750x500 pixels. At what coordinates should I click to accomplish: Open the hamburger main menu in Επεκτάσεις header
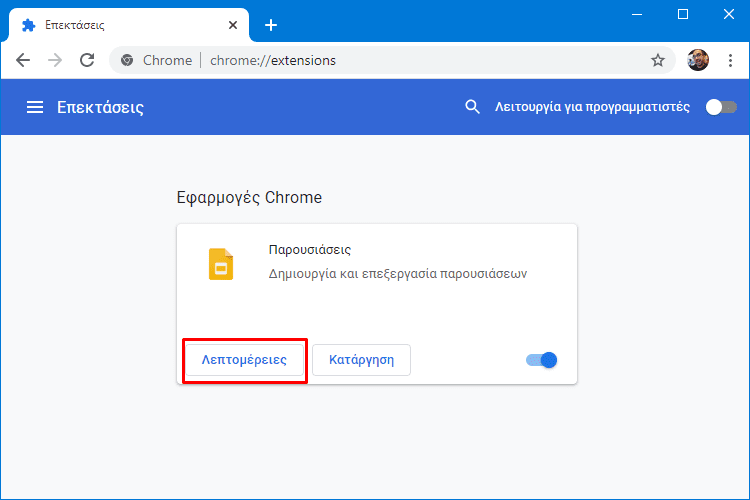pyautogui.click(x=35, y=107)
